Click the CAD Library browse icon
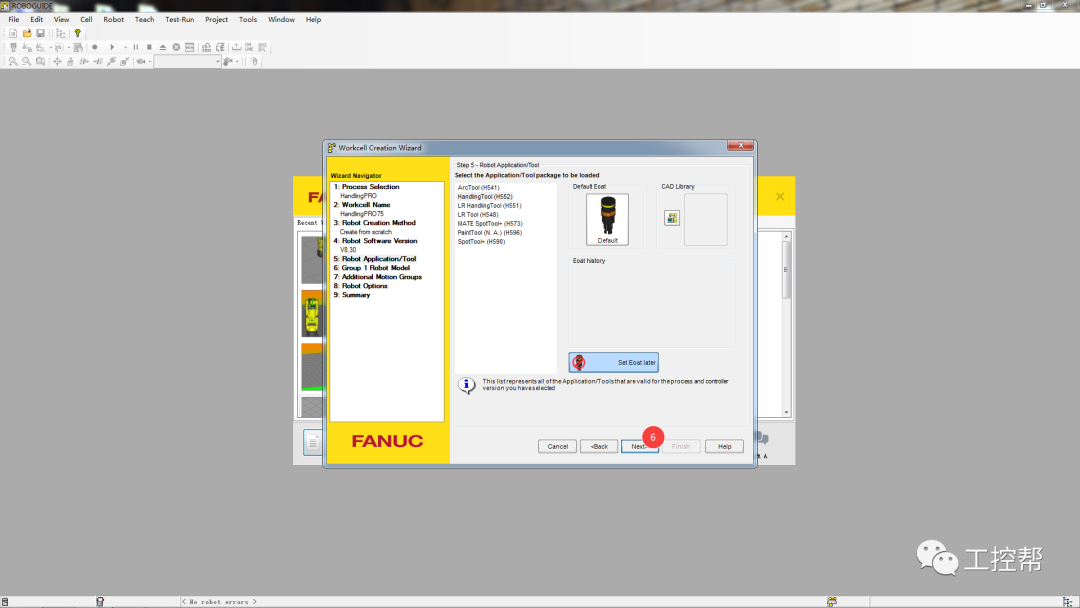Viewport: 1080px width, 608px height. coord(672,218)
